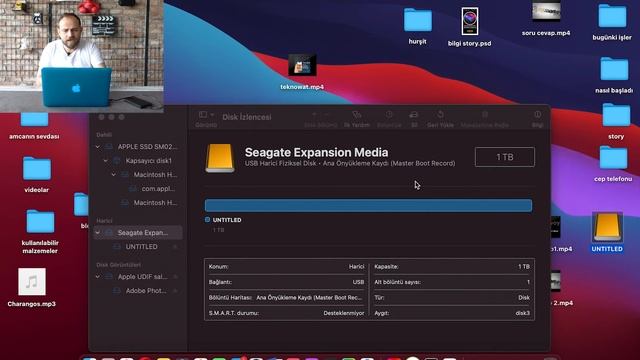Collapse the Apple UDIF sal... disk image
Viewport: 640px width, 360px height.
(98, 277)
